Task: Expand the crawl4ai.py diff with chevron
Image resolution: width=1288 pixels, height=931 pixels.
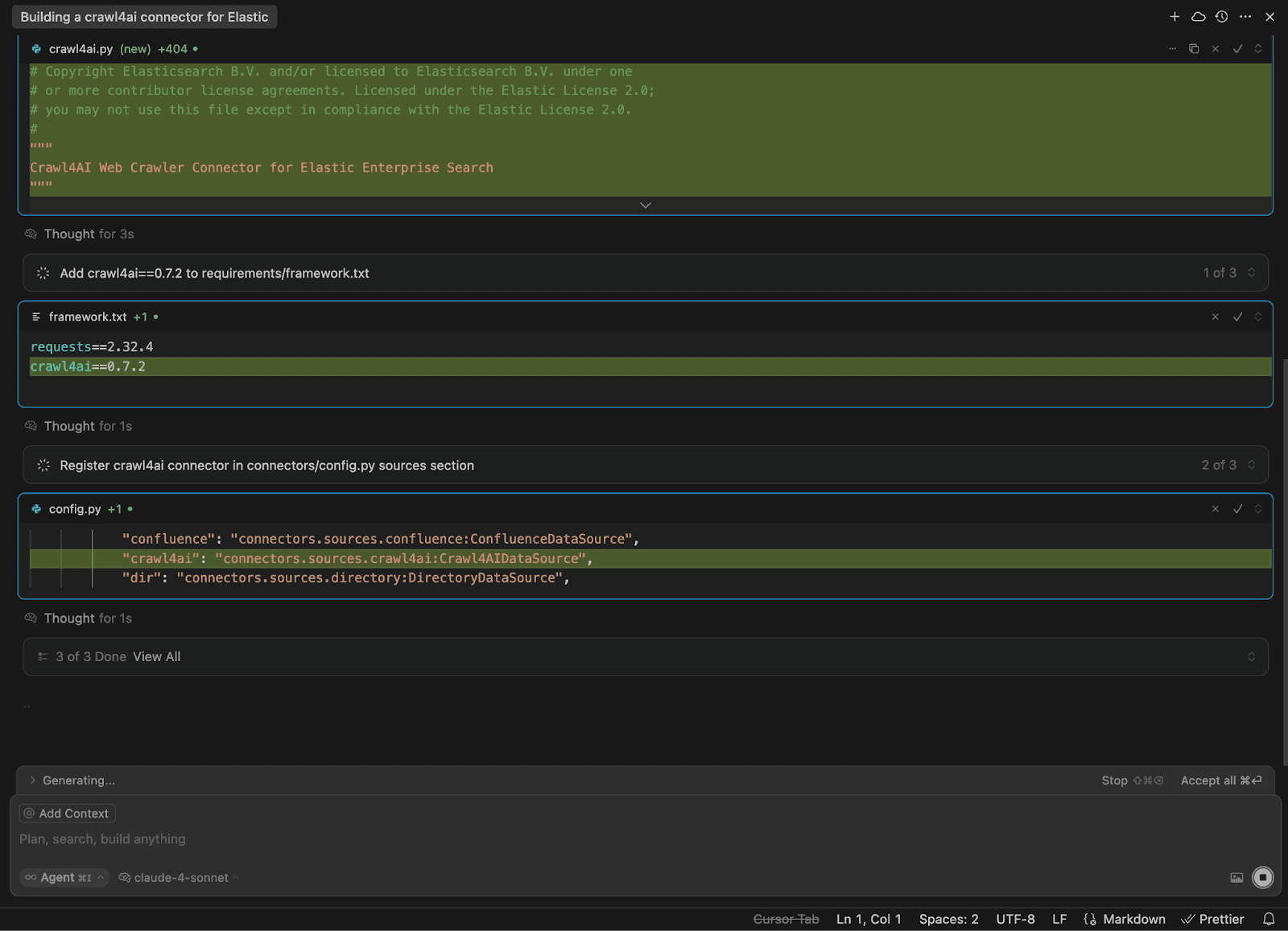Action: click(645, 205)
